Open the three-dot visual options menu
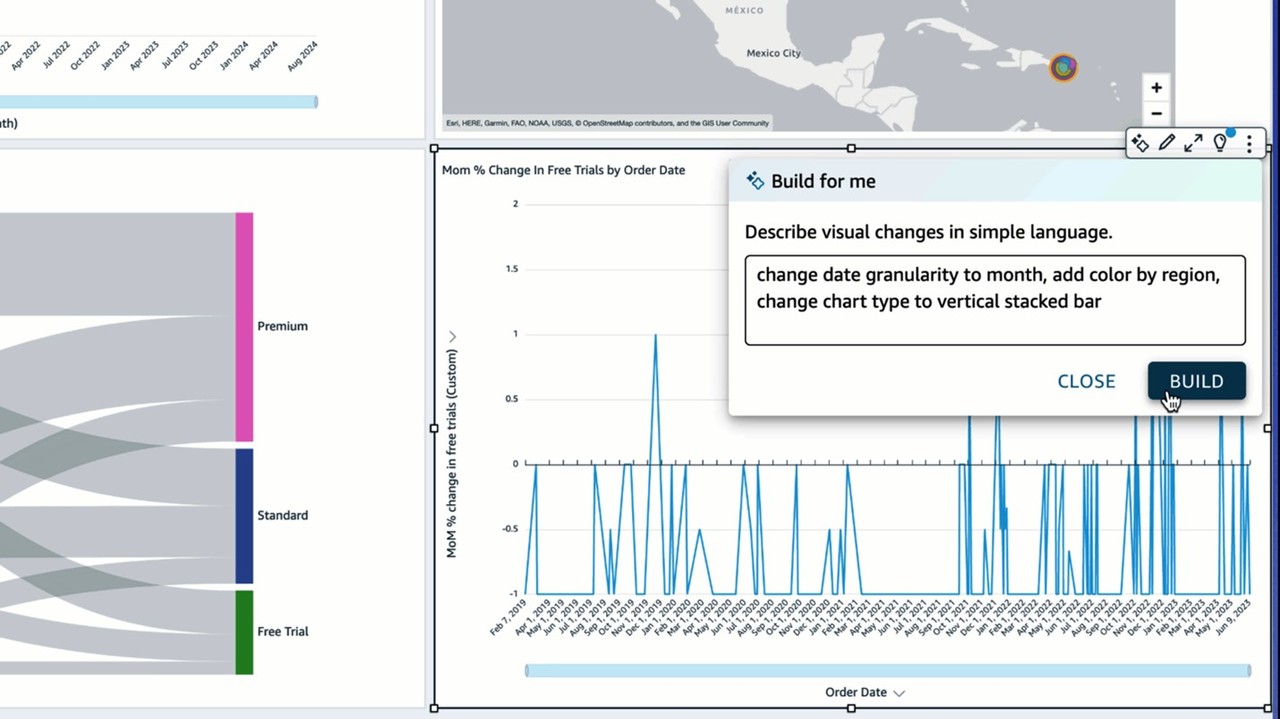 tap(1249, 143)
